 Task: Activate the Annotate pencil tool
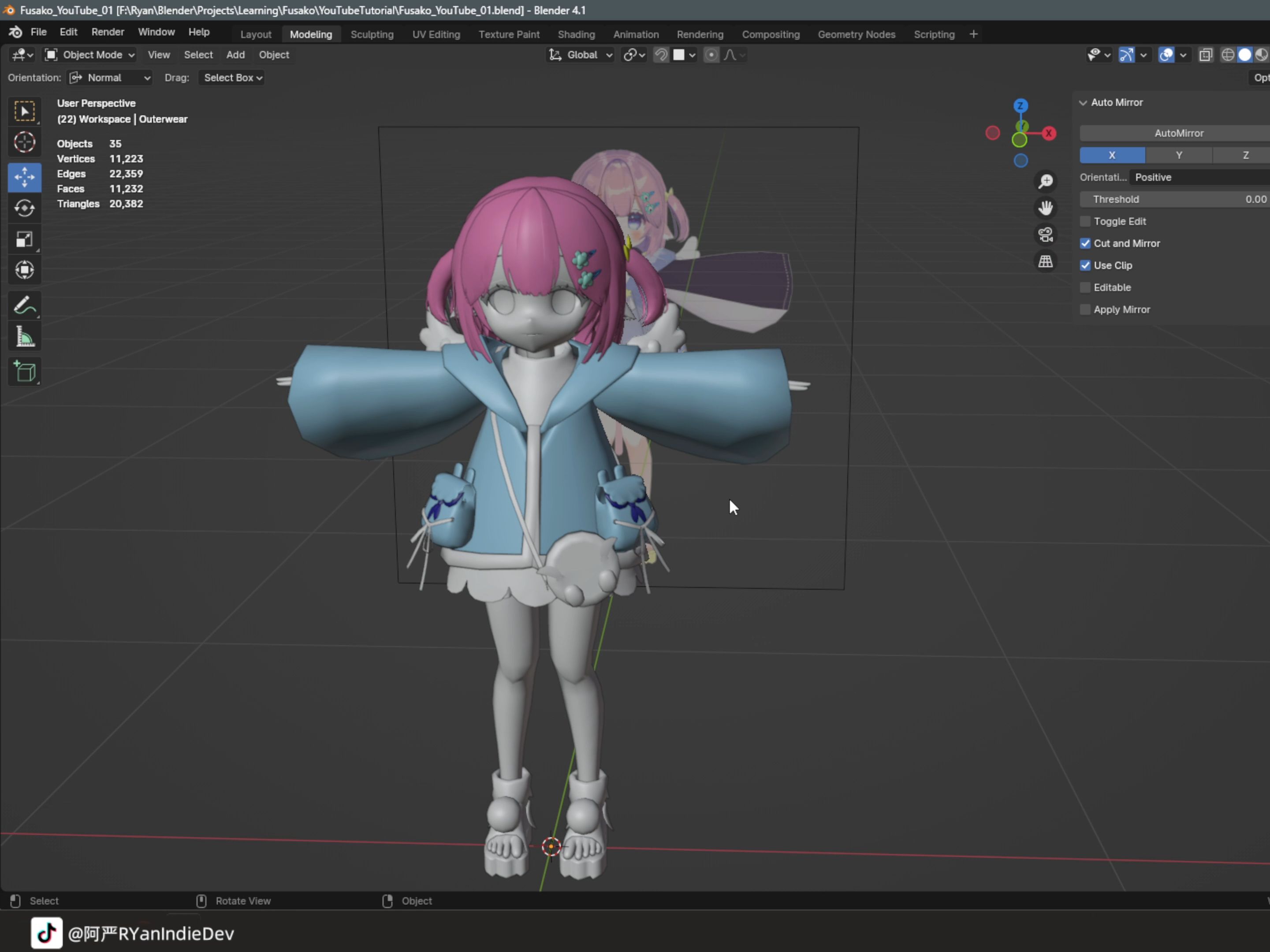pyautogui.click(x=24, y=305)
